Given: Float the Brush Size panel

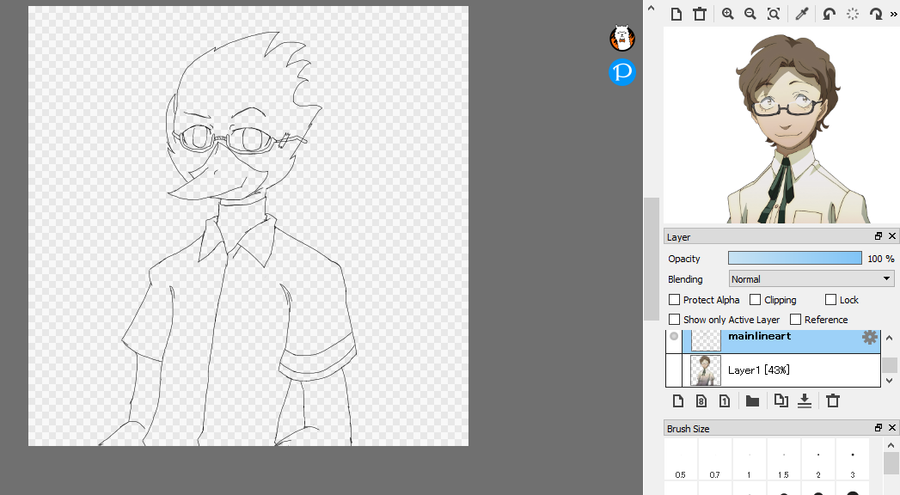Looking at the screenshot, I should 878,428.
